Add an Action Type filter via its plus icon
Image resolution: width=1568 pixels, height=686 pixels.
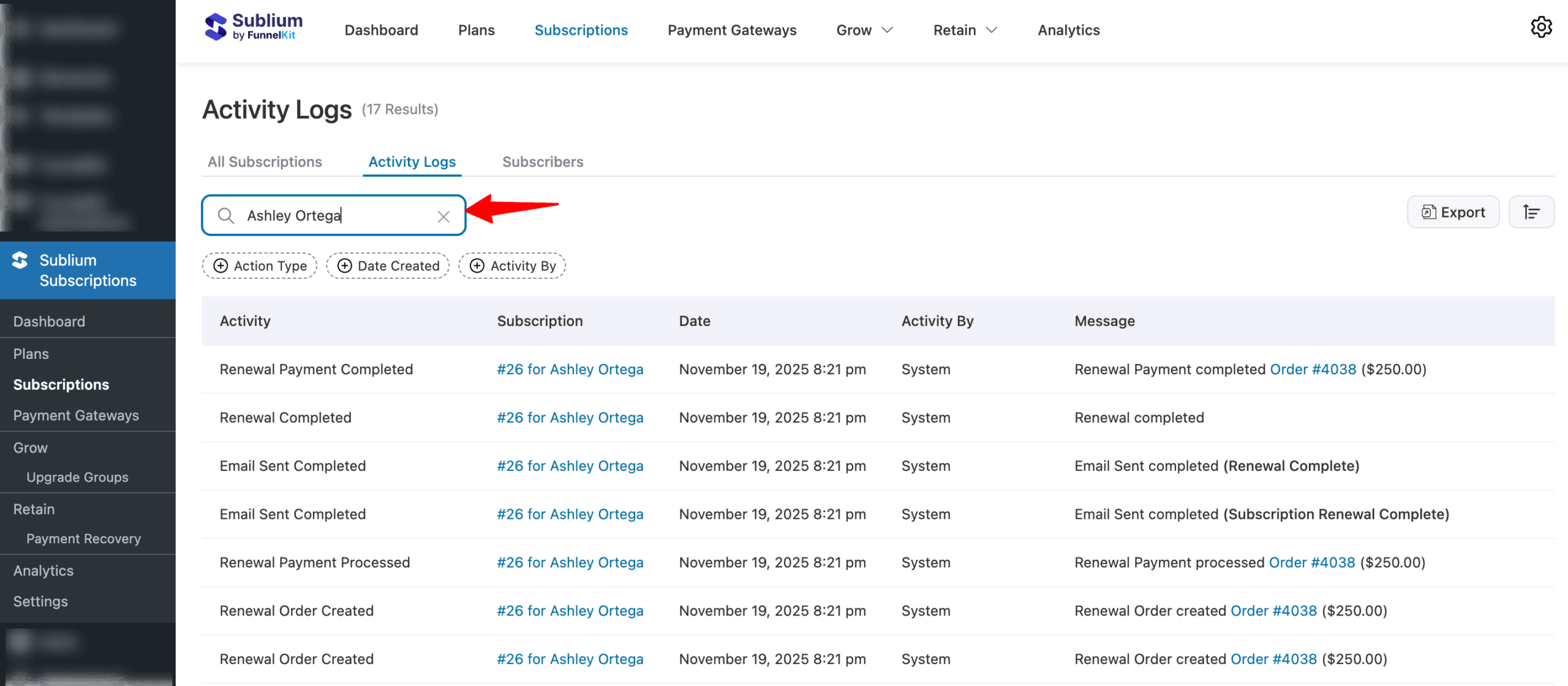(x=221, y=266)
